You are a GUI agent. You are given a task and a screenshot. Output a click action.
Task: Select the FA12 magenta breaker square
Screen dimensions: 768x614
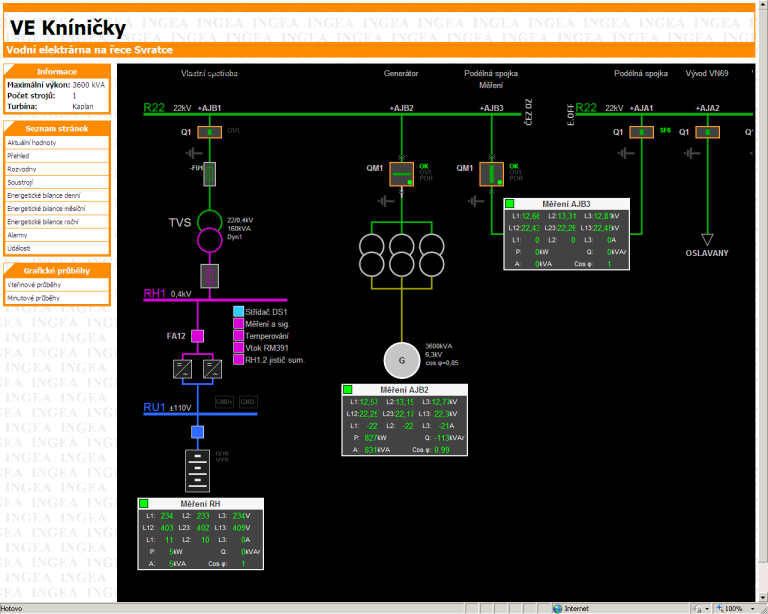click(x=197, y=336)
